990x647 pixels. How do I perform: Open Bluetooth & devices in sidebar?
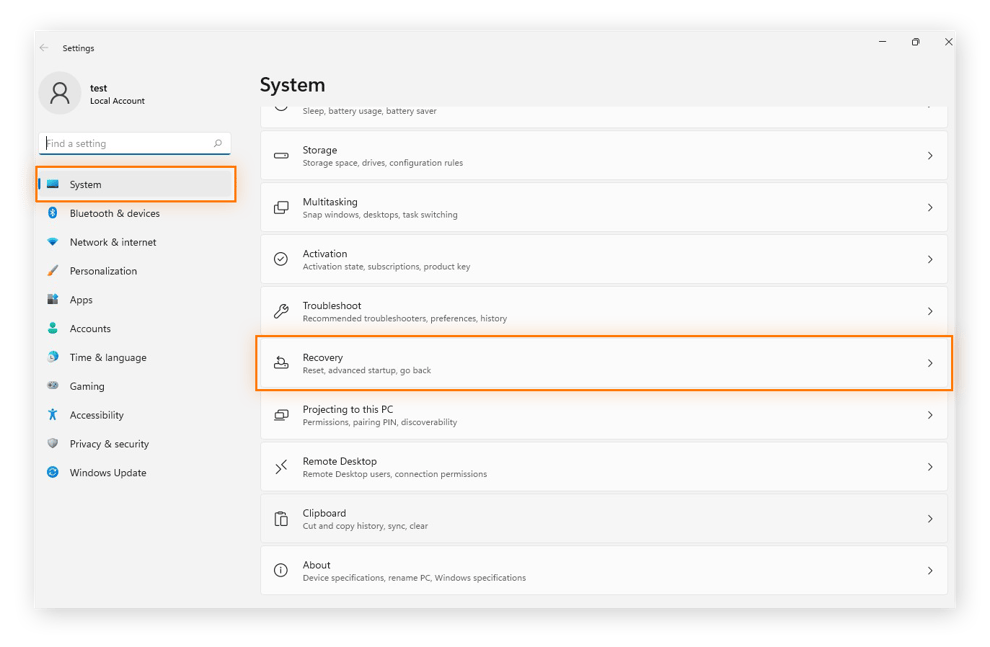tap(114, 213)
